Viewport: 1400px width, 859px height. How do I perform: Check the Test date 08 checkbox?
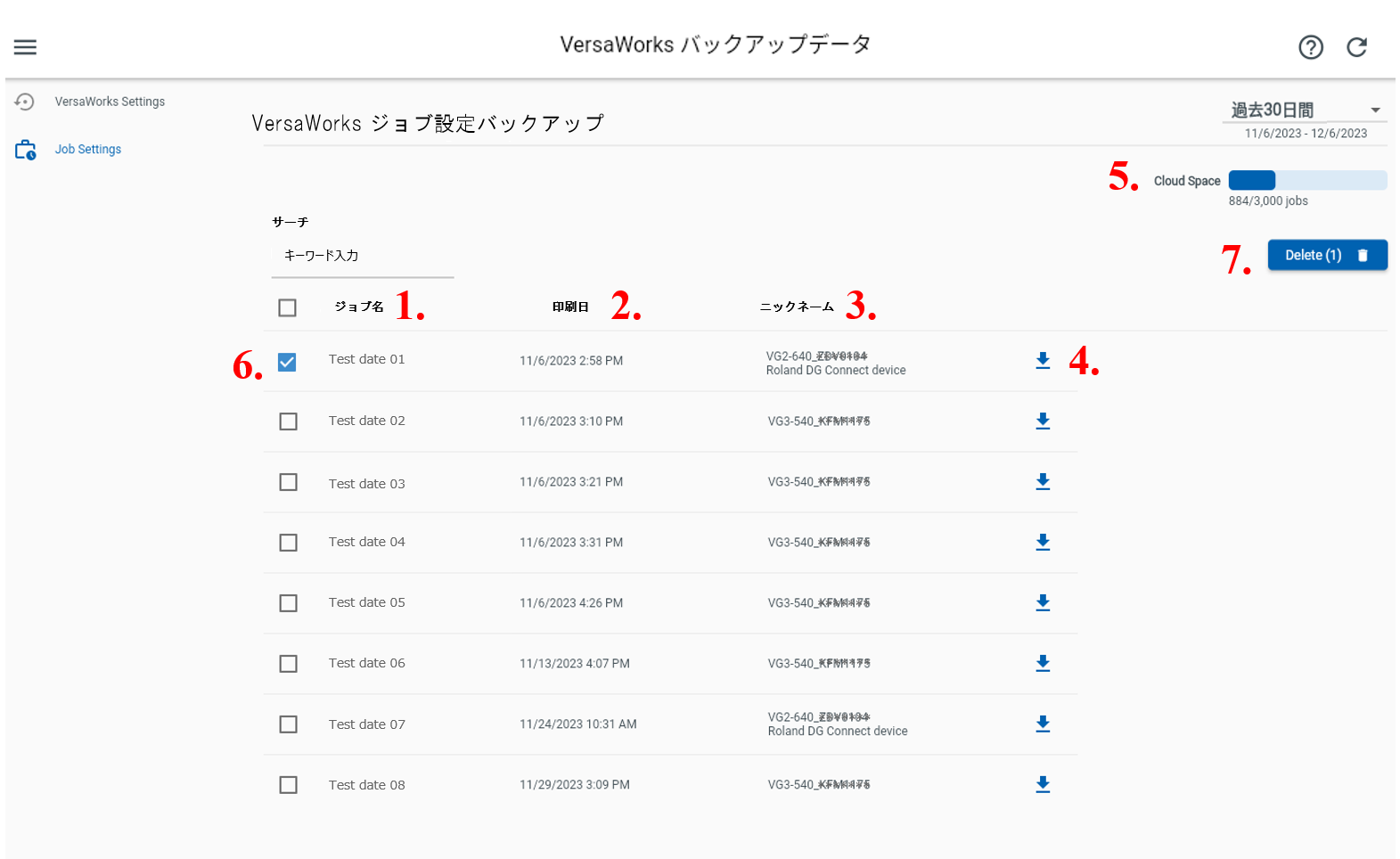[288, 785]
